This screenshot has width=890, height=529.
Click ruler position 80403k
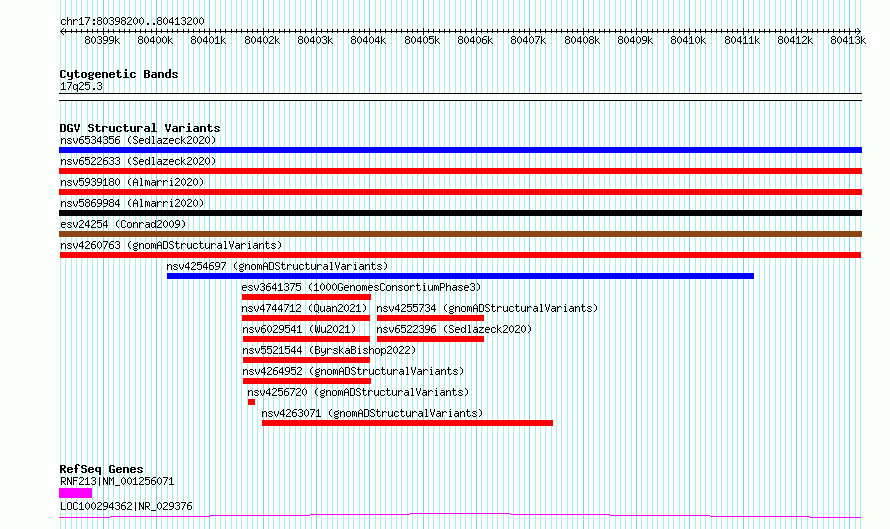[x=315, y=40]
